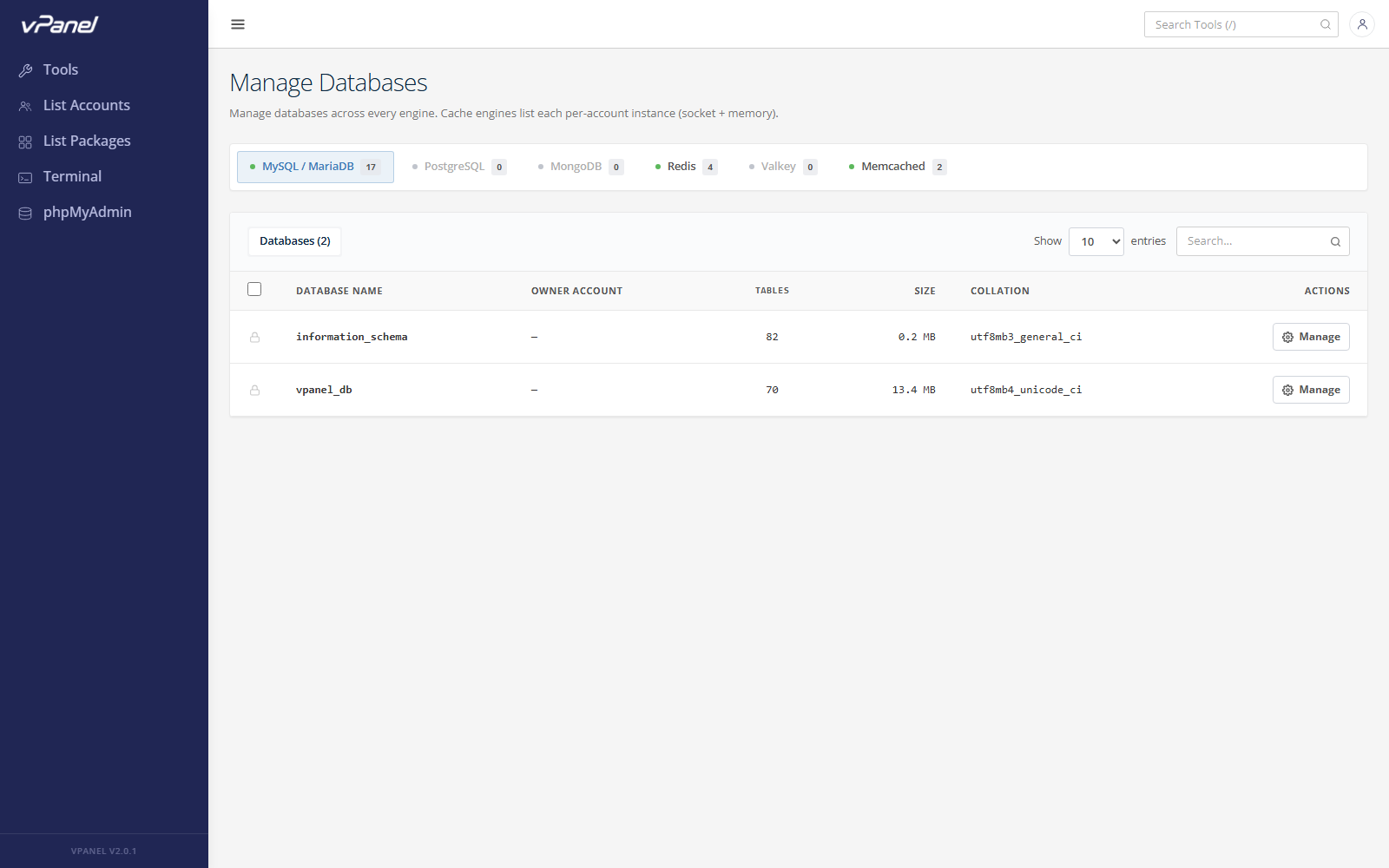The width and height of the screenshot is (1389, 868).
Task: Click the Search Tools magnifier icon
Action: click(x=1326, y=24)
